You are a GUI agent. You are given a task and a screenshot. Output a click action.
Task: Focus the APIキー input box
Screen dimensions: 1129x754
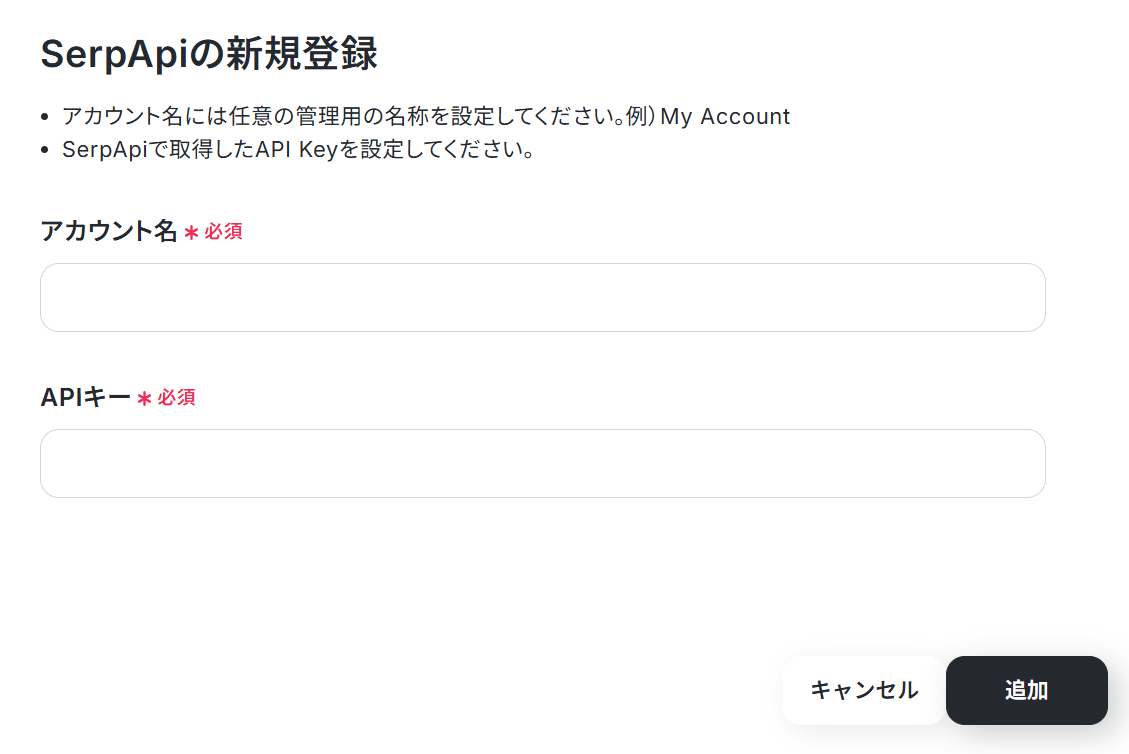point(542,463)
